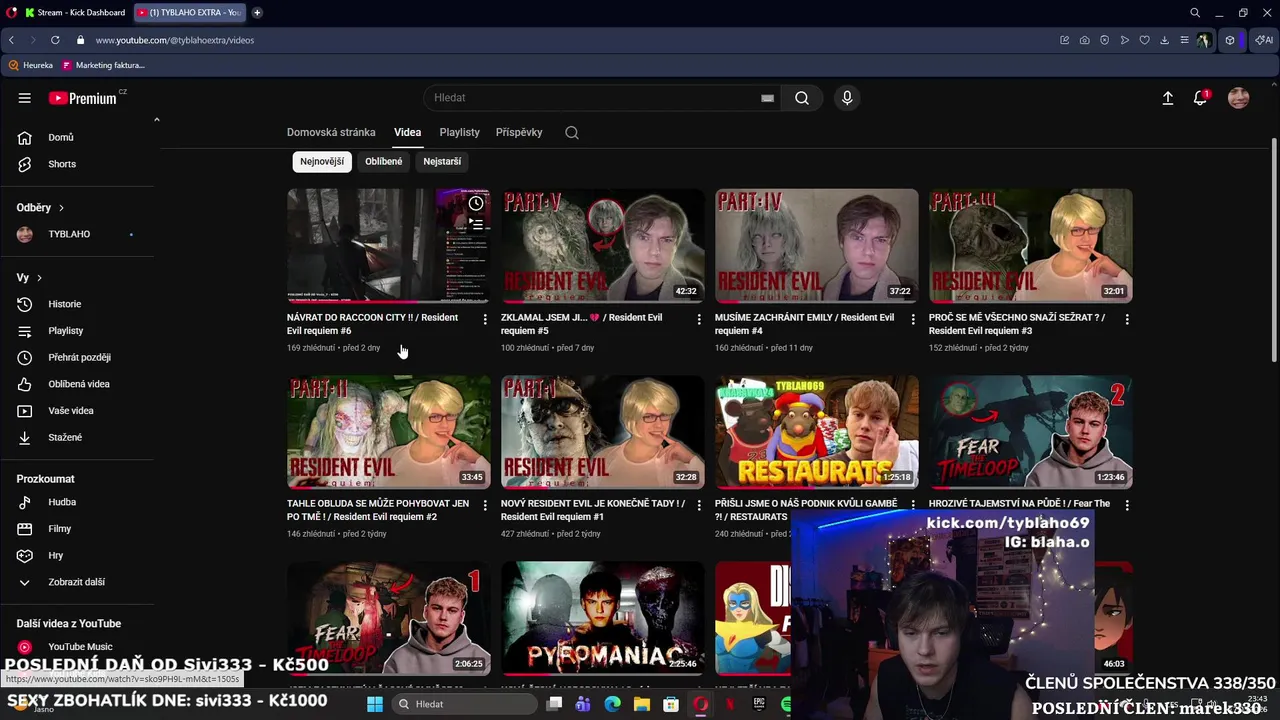Open Opera bookmarks heart icon
This screenshot has width=1280, height=720.
pos(1145,40)
